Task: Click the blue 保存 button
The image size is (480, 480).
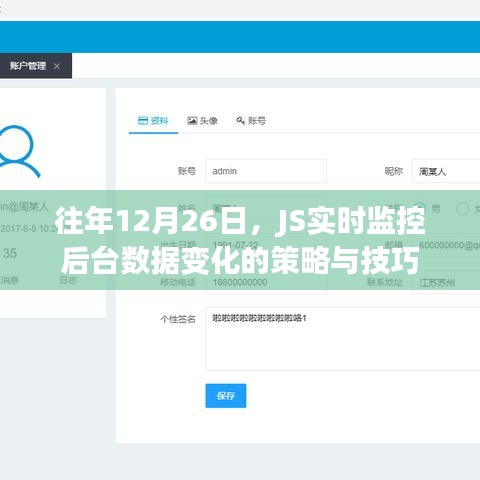Action: click(226, 396)
